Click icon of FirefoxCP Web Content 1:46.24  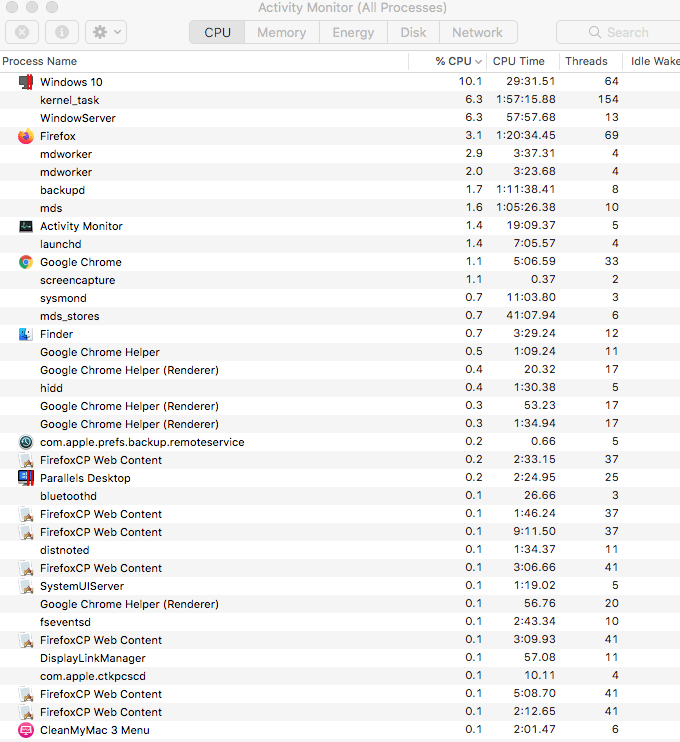(26, 514)
